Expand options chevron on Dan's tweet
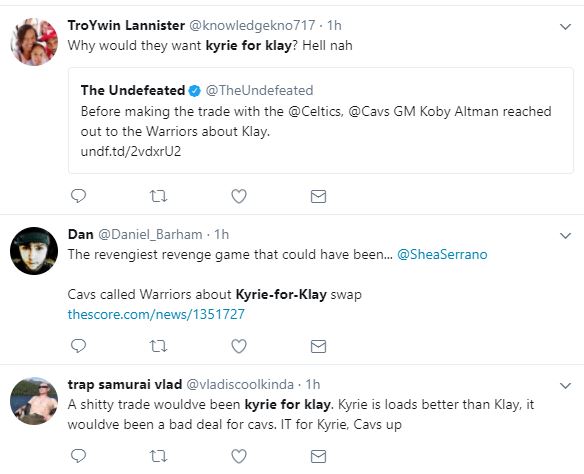The image size is (584, 474). 565,236
